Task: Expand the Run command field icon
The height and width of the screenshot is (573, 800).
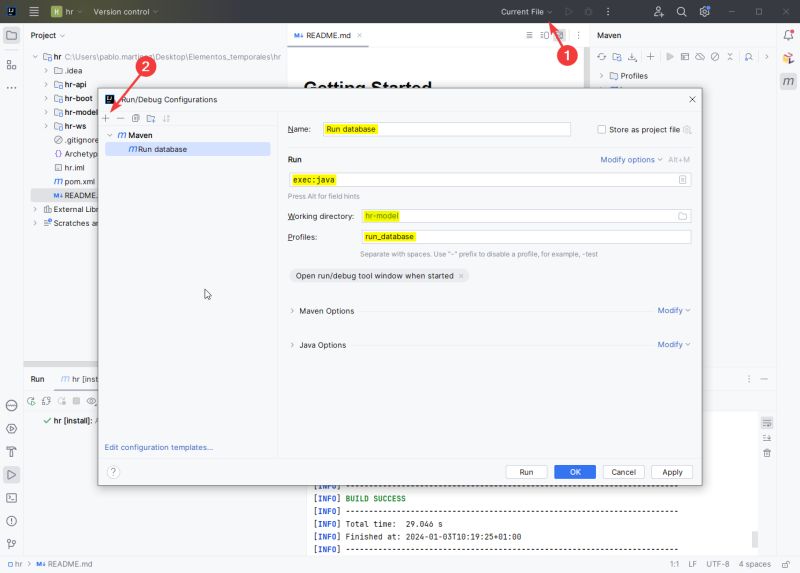Action: pos(682,180)
